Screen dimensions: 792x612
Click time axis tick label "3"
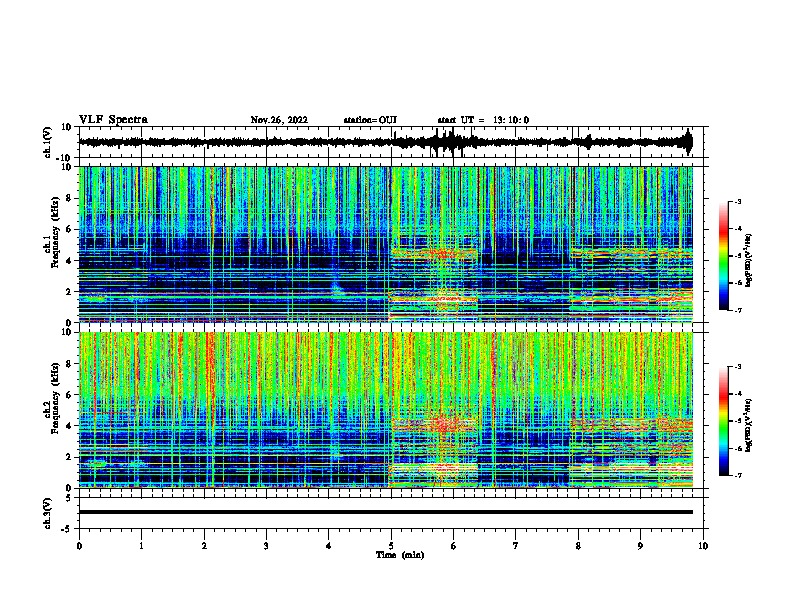(x=266, y=546)
